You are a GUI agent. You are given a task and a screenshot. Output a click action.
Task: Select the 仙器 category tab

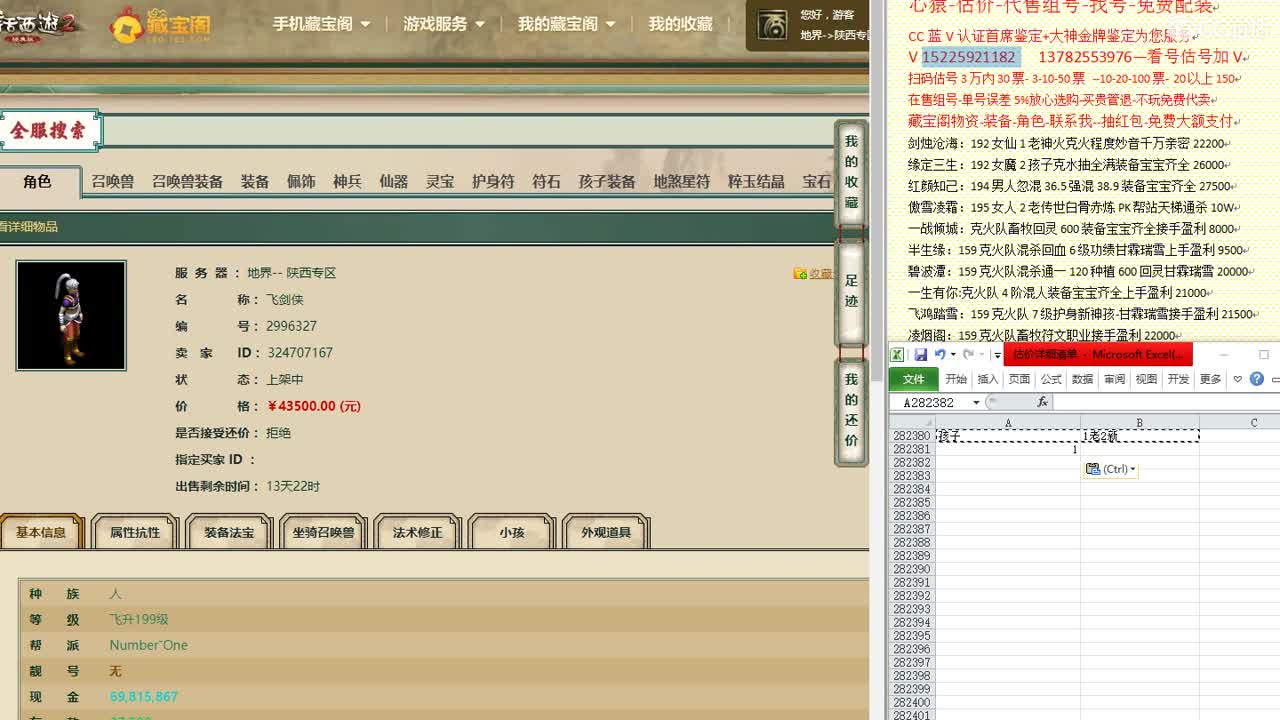[x=393, y=182]
